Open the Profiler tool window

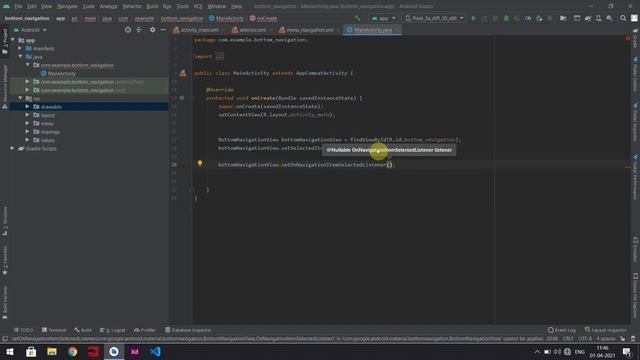click(145, 330)
